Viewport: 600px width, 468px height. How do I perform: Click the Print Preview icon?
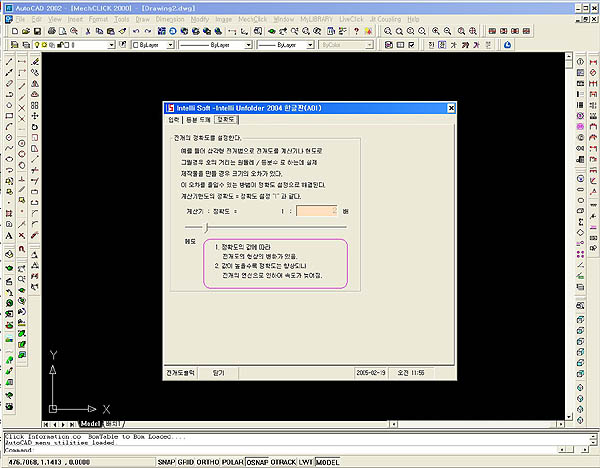click(x=63, y=31)
